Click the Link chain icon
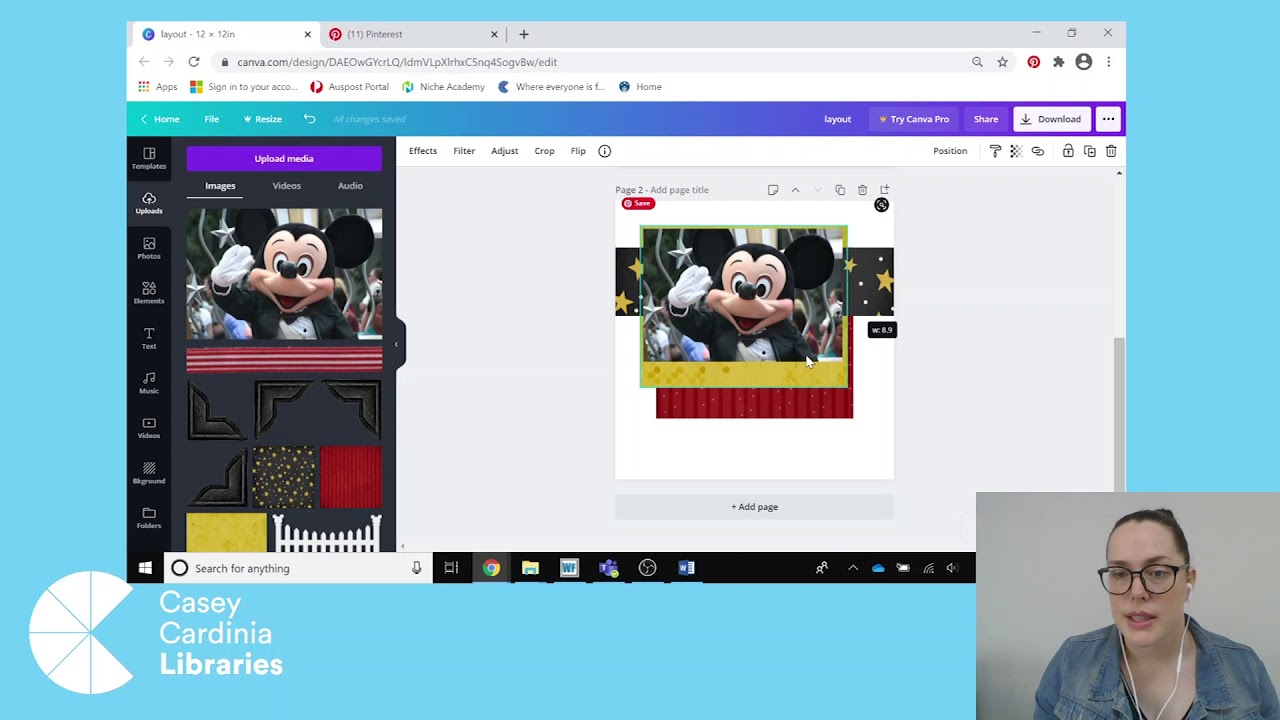This screenshot has width=1280, height=720. point(1038,151)
